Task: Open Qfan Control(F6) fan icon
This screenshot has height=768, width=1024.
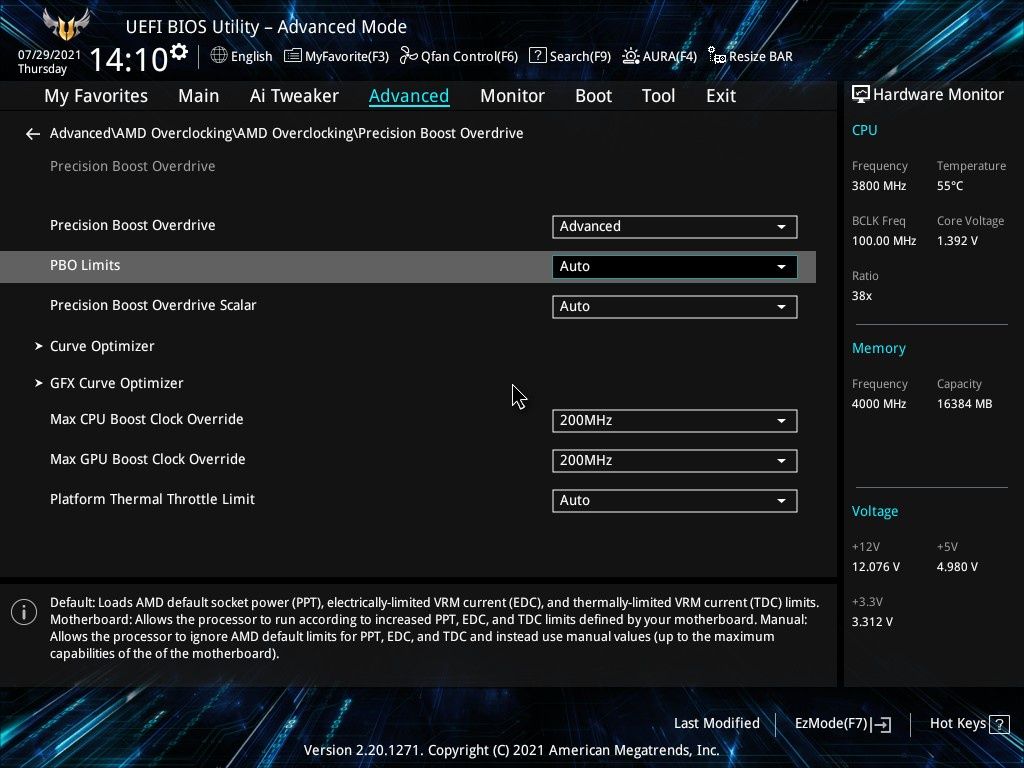Action: tap(408, 56)
